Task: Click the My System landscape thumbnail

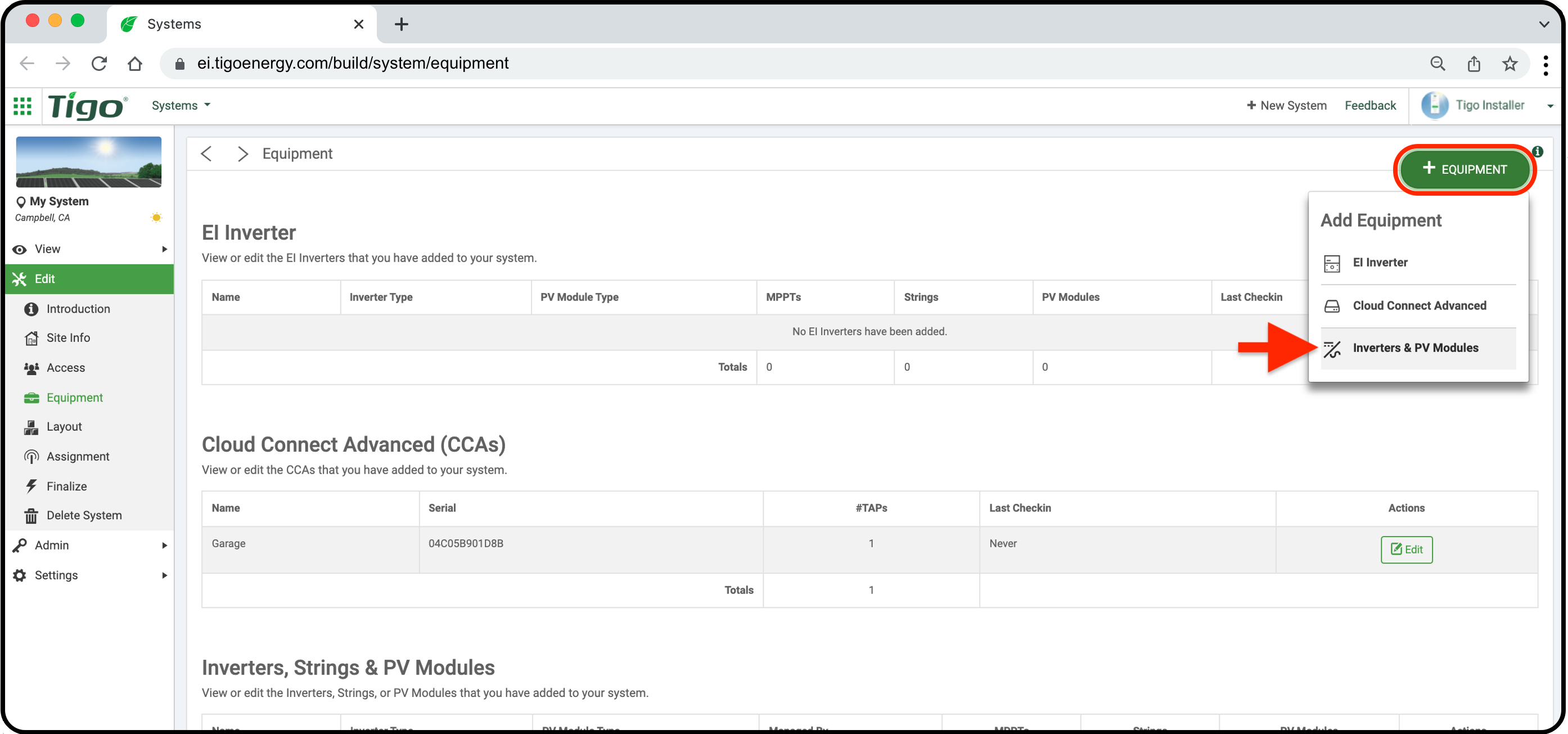Action: click(89, 162)
